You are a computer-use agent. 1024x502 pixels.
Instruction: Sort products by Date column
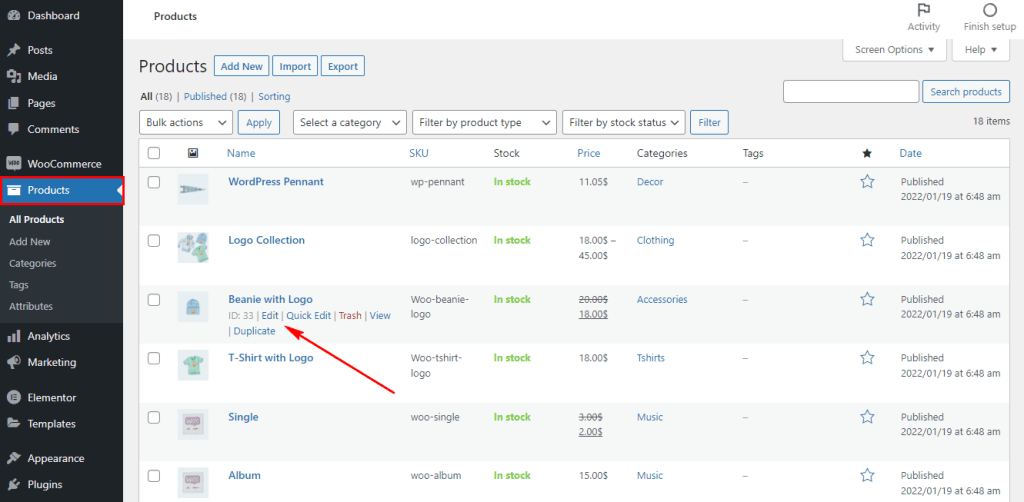point(911,153)
